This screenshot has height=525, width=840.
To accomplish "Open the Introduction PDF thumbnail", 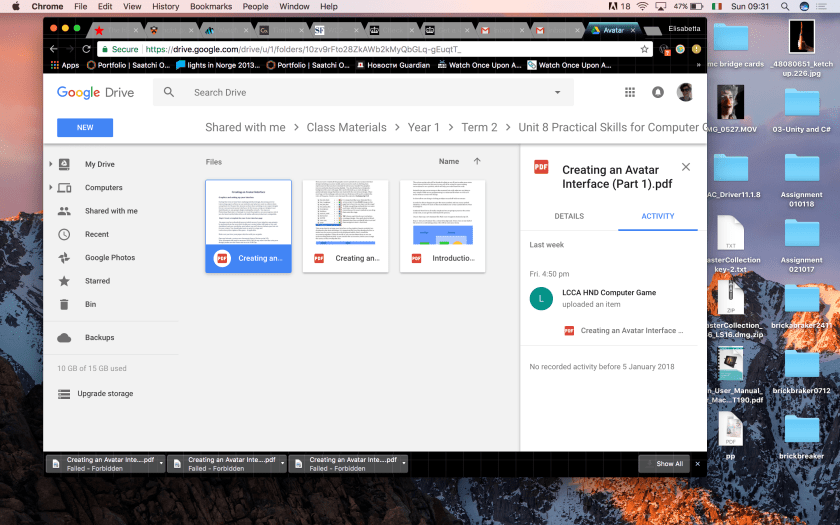I will (442, 226).
